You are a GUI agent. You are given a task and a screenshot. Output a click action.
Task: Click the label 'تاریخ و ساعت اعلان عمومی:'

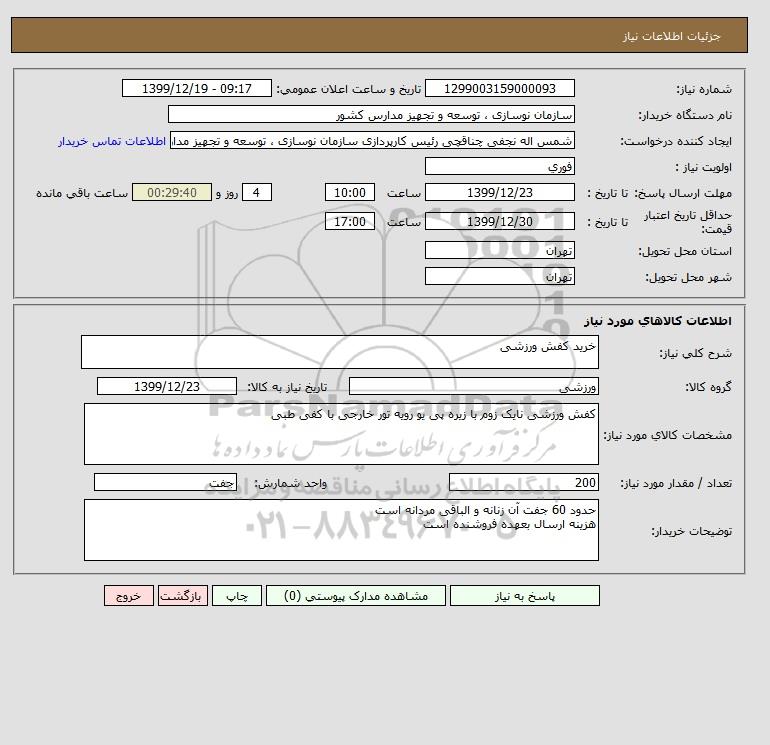click(x=349, y=89)
